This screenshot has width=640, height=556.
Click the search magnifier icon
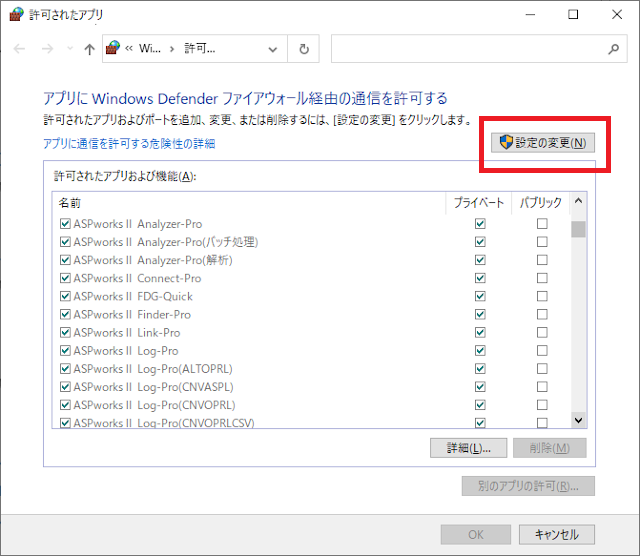click(613, 49)
